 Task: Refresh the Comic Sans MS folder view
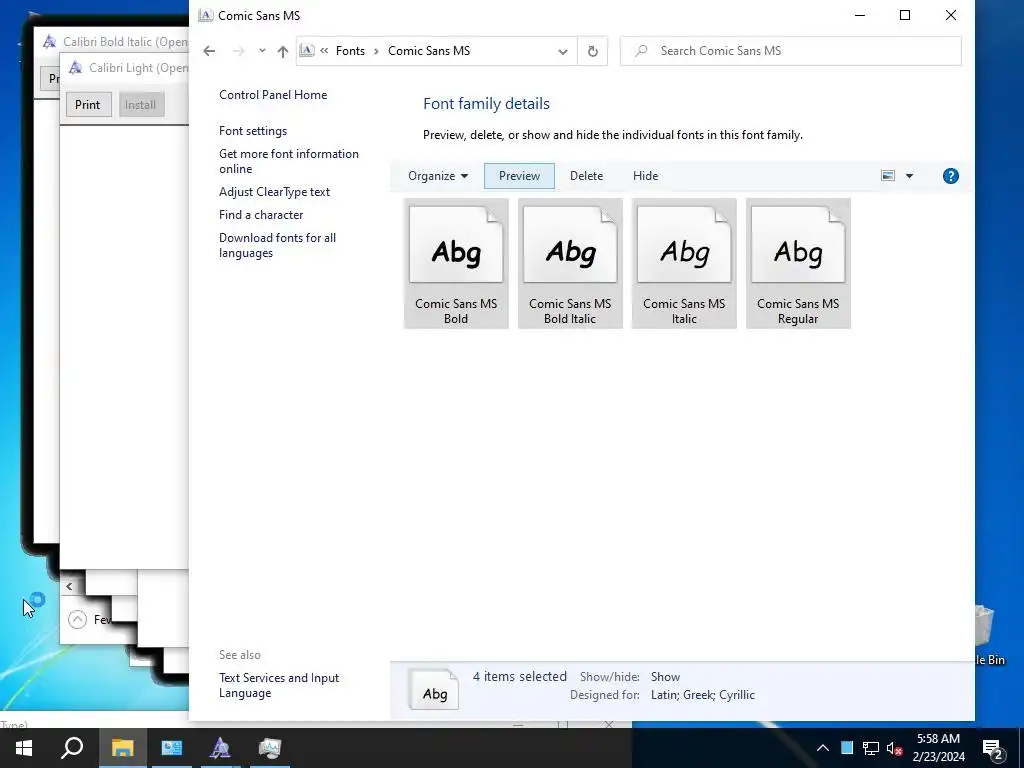[x=592, y=51]
